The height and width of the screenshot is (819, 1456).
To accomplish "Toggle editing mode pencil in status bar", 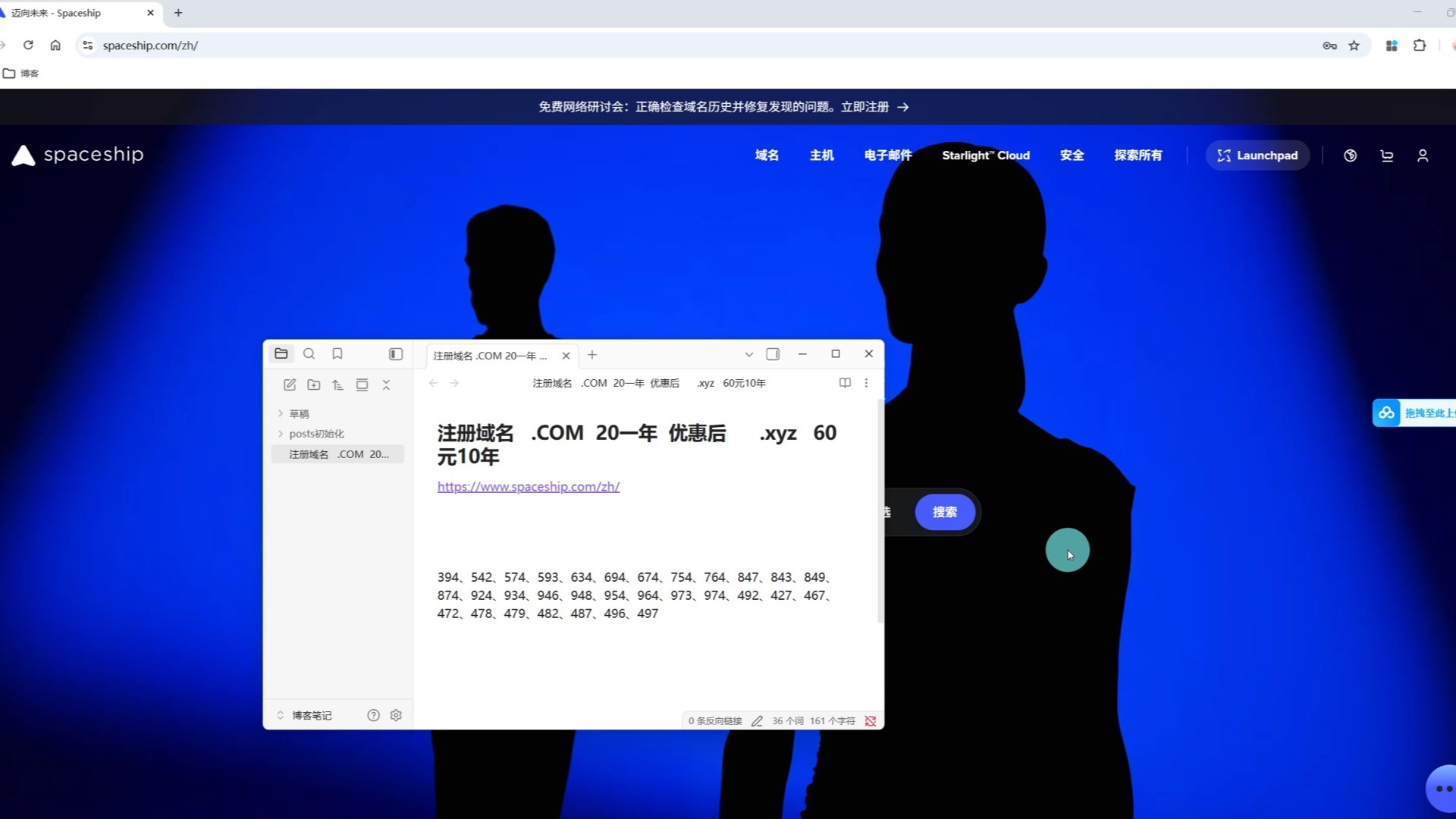I will pos(757,721).
